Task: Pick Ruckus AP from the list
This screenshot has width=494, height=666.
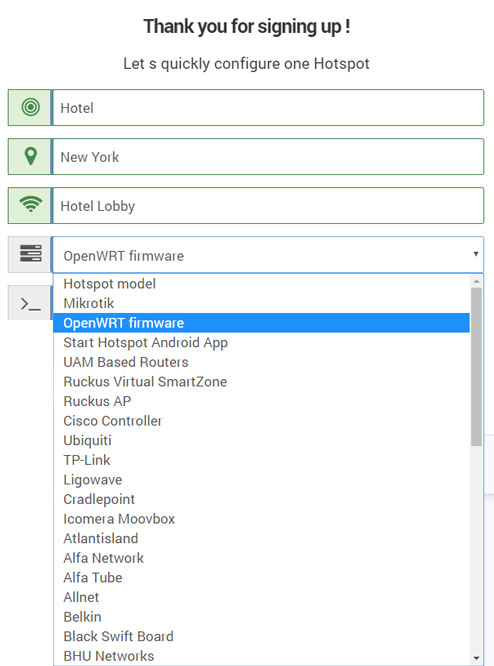Action: (x=261, y=401)
